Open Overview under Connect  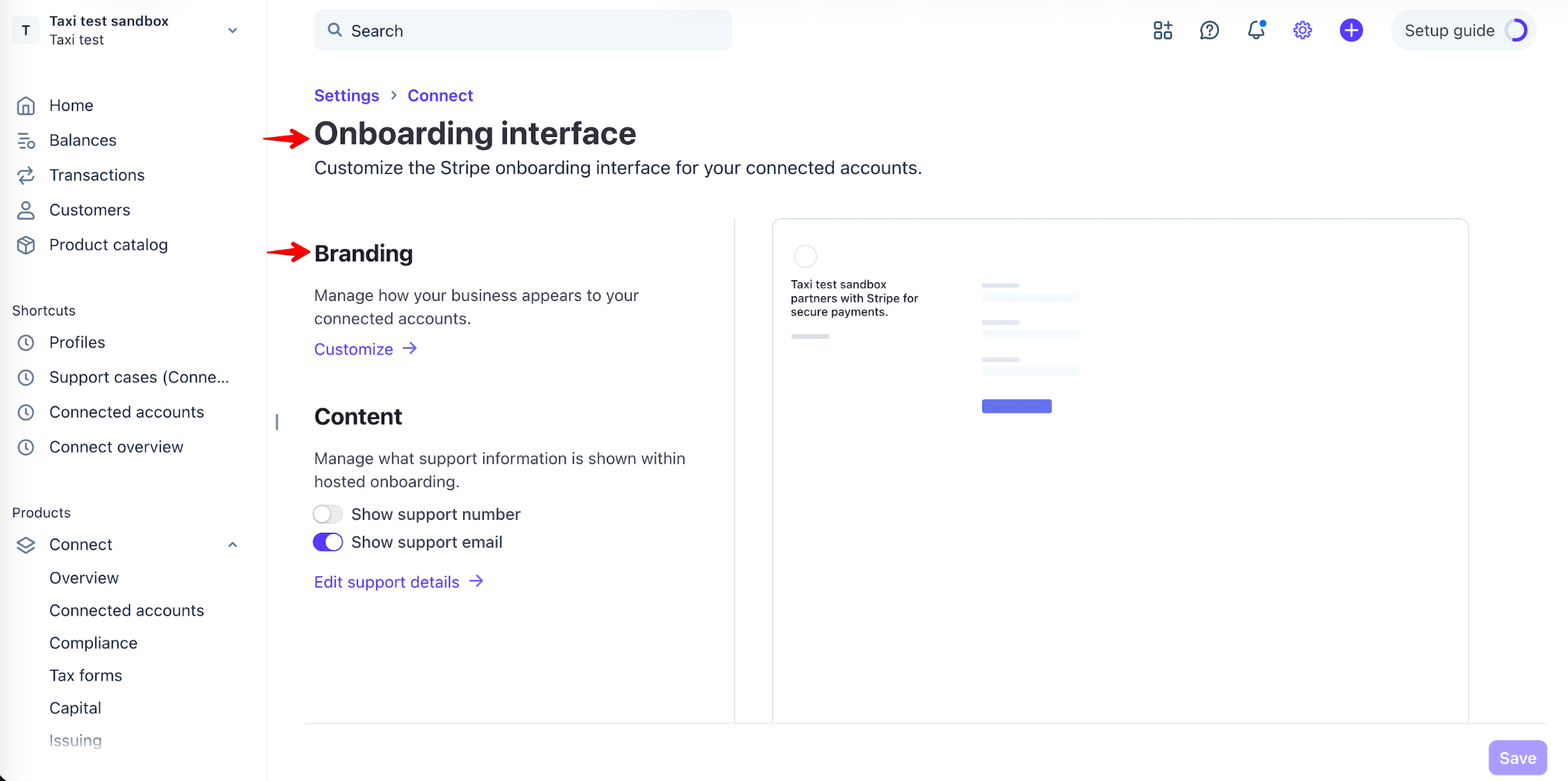(84, 578)
